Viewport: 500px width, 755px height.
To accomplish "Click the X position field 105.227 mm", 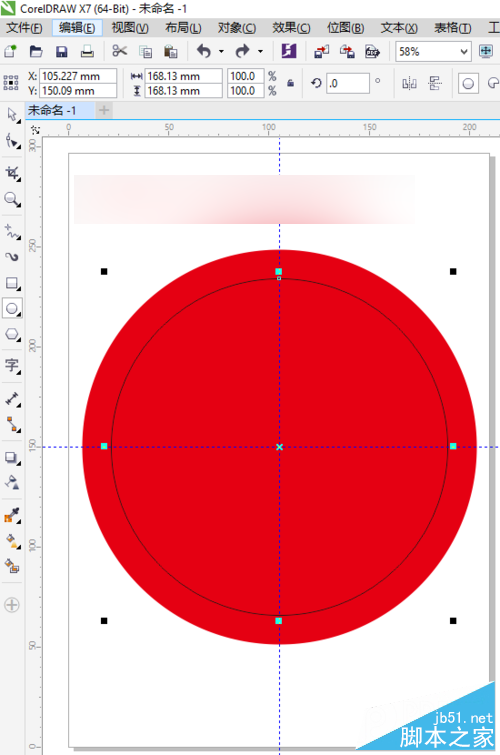I will click(x=78, y=76).
